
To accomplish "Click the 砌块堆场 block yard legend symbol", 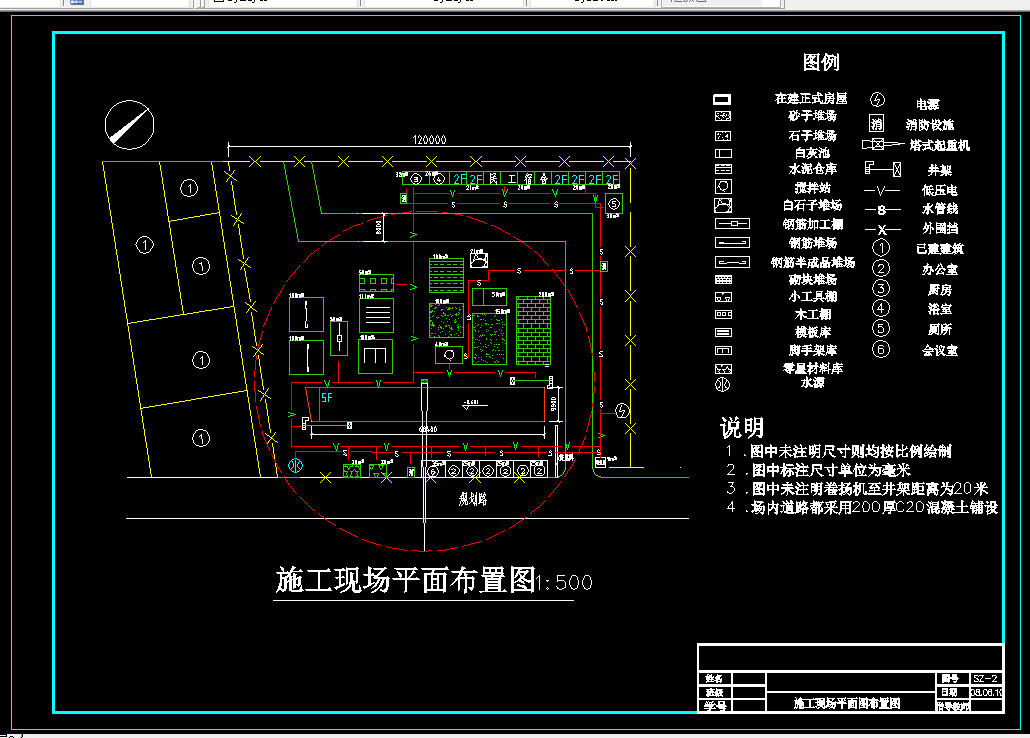I will (x=725, y=280).
